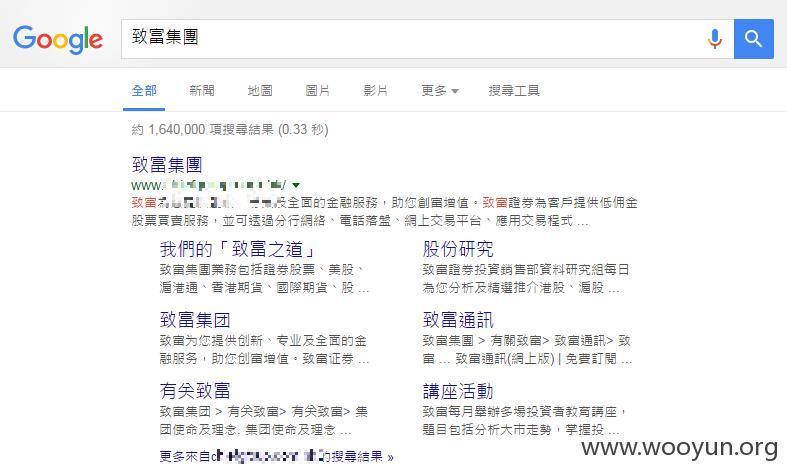Click the blurred www result URL
The image size is (787, 476).
tap(209, 185)
